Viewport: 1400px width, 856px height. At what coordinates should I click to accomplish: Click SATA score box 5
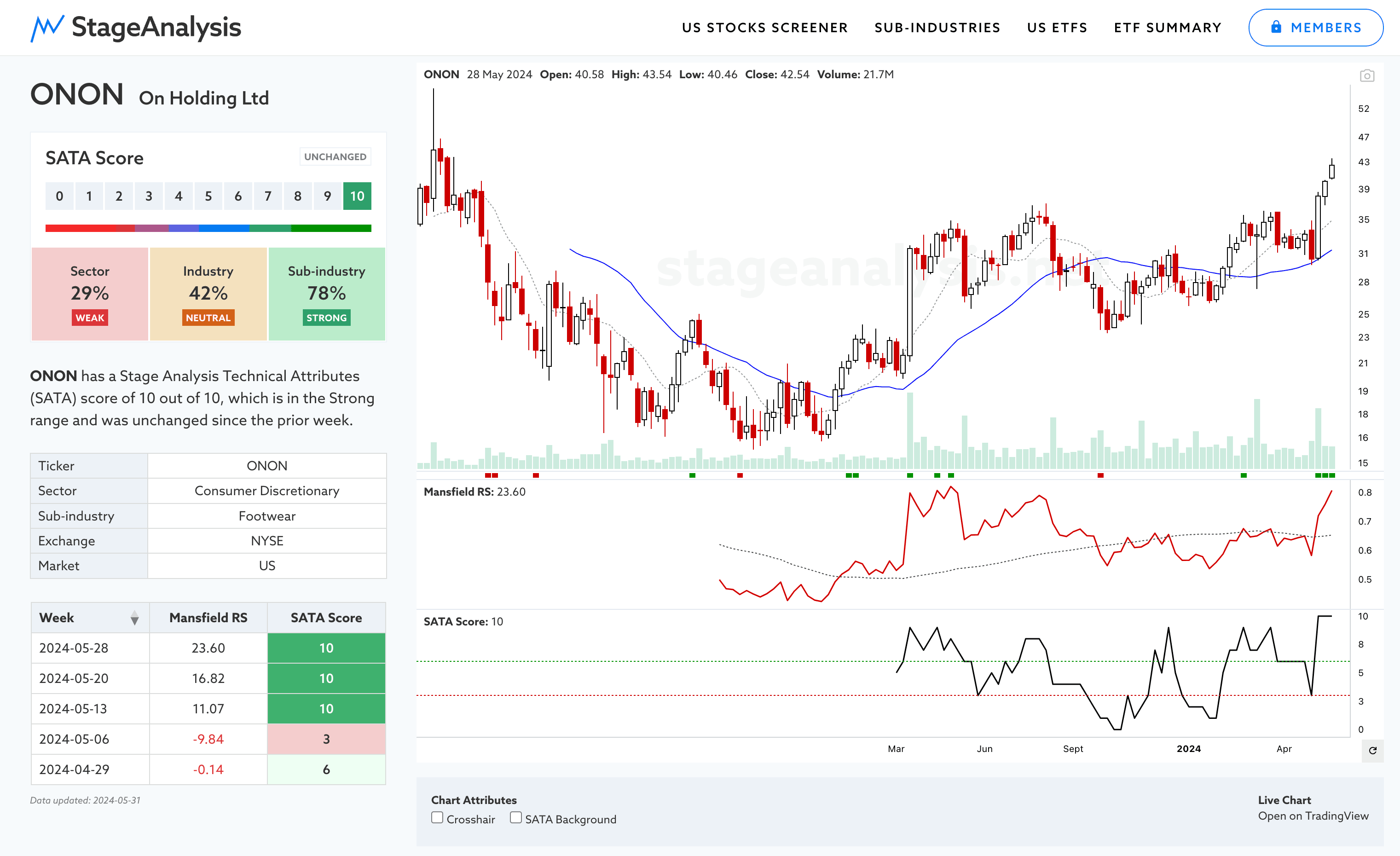(208, 196)
